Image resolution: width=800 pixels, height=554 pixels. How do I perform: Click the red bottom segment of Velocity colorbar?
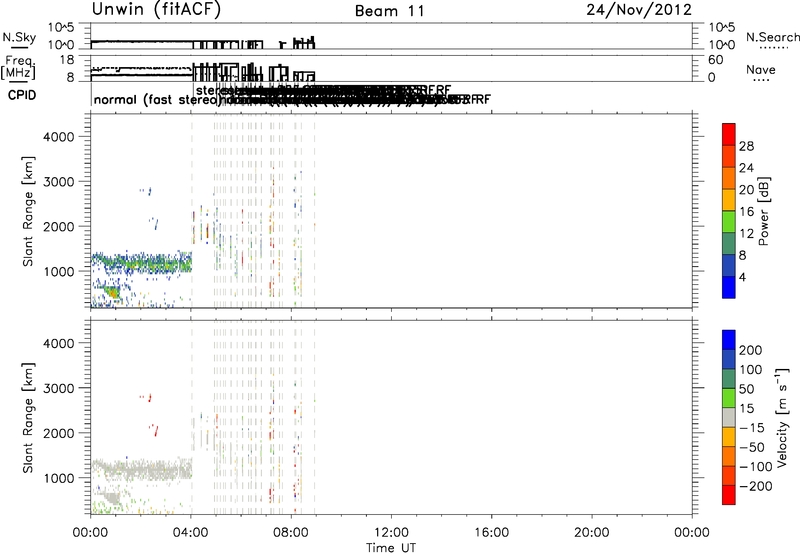[x=729, y=495]
